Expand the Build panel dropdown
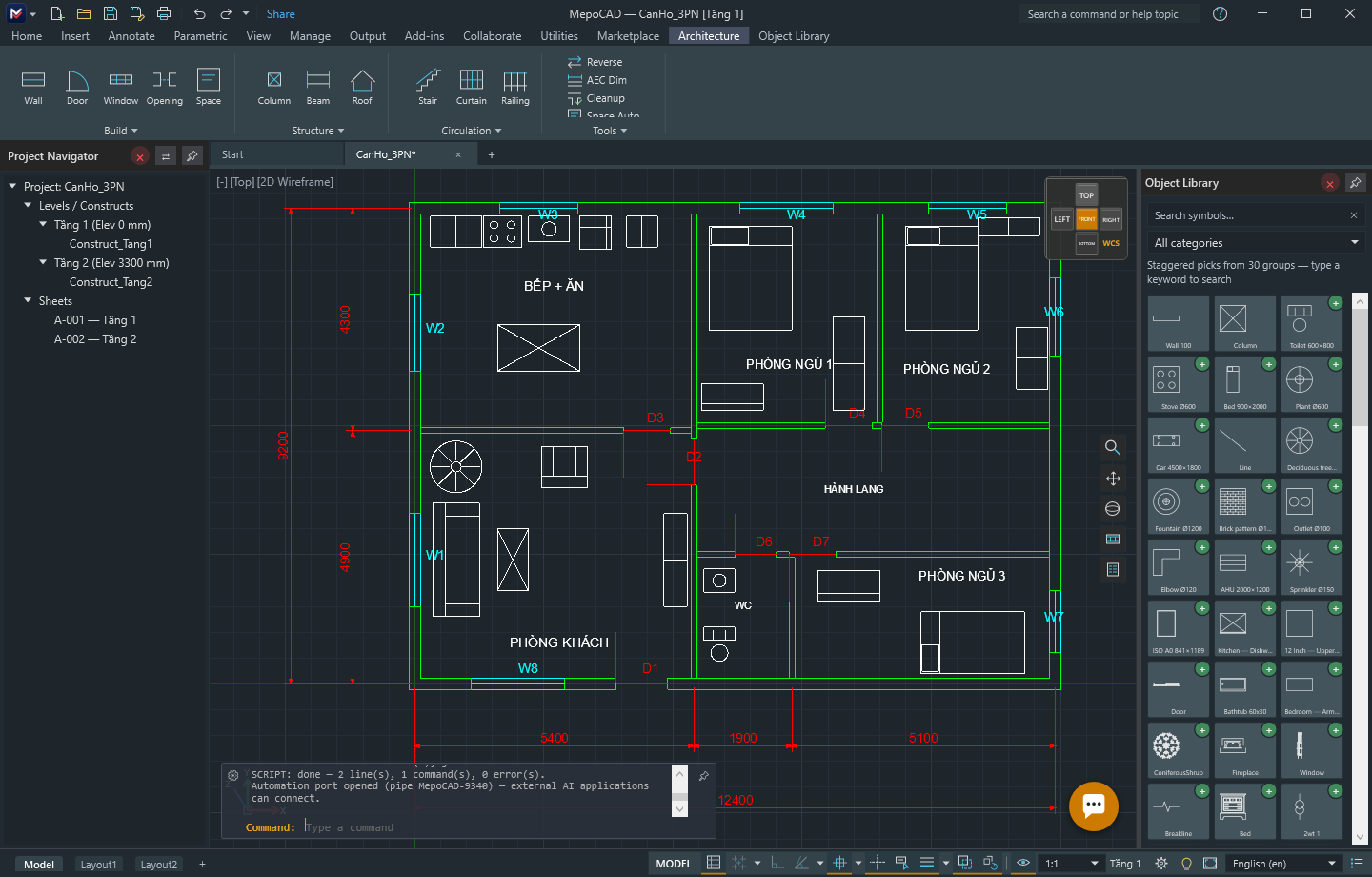 (121, 131)
